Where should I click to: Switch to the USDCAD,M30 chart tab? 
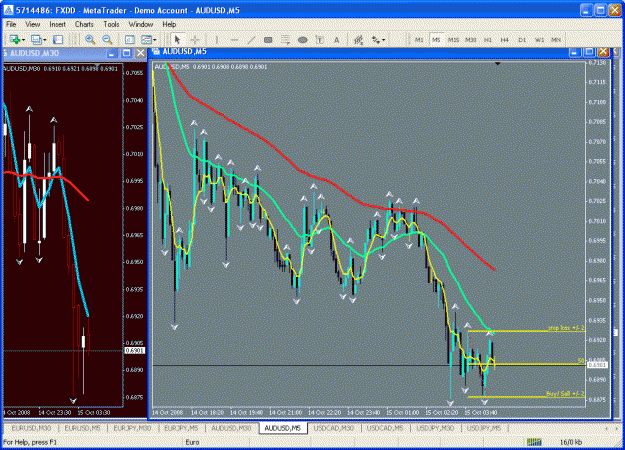tap(334, 428)
